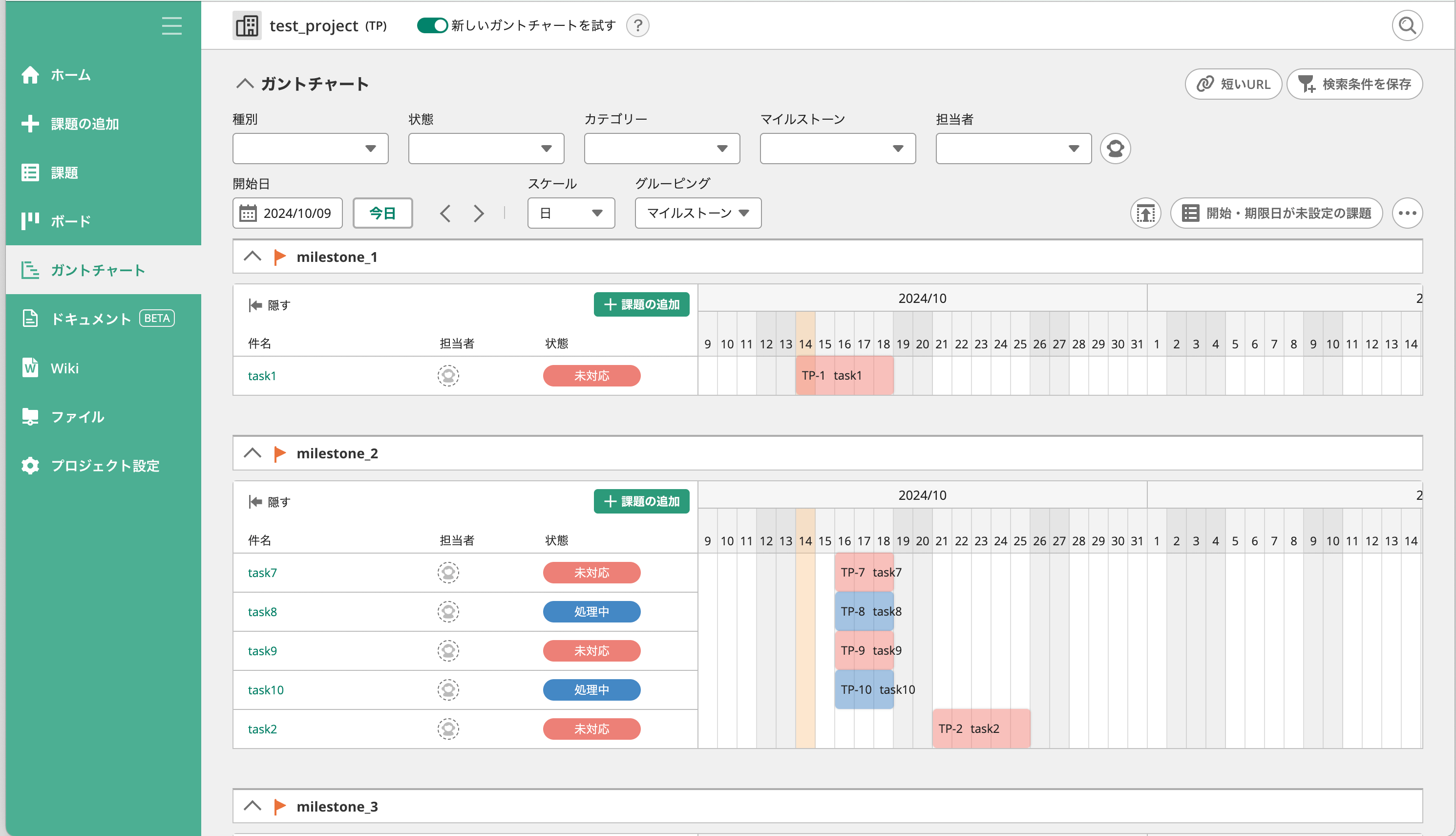
Task: Click the 今日 button
Action: pyautogui.click(x=382, y=213)
